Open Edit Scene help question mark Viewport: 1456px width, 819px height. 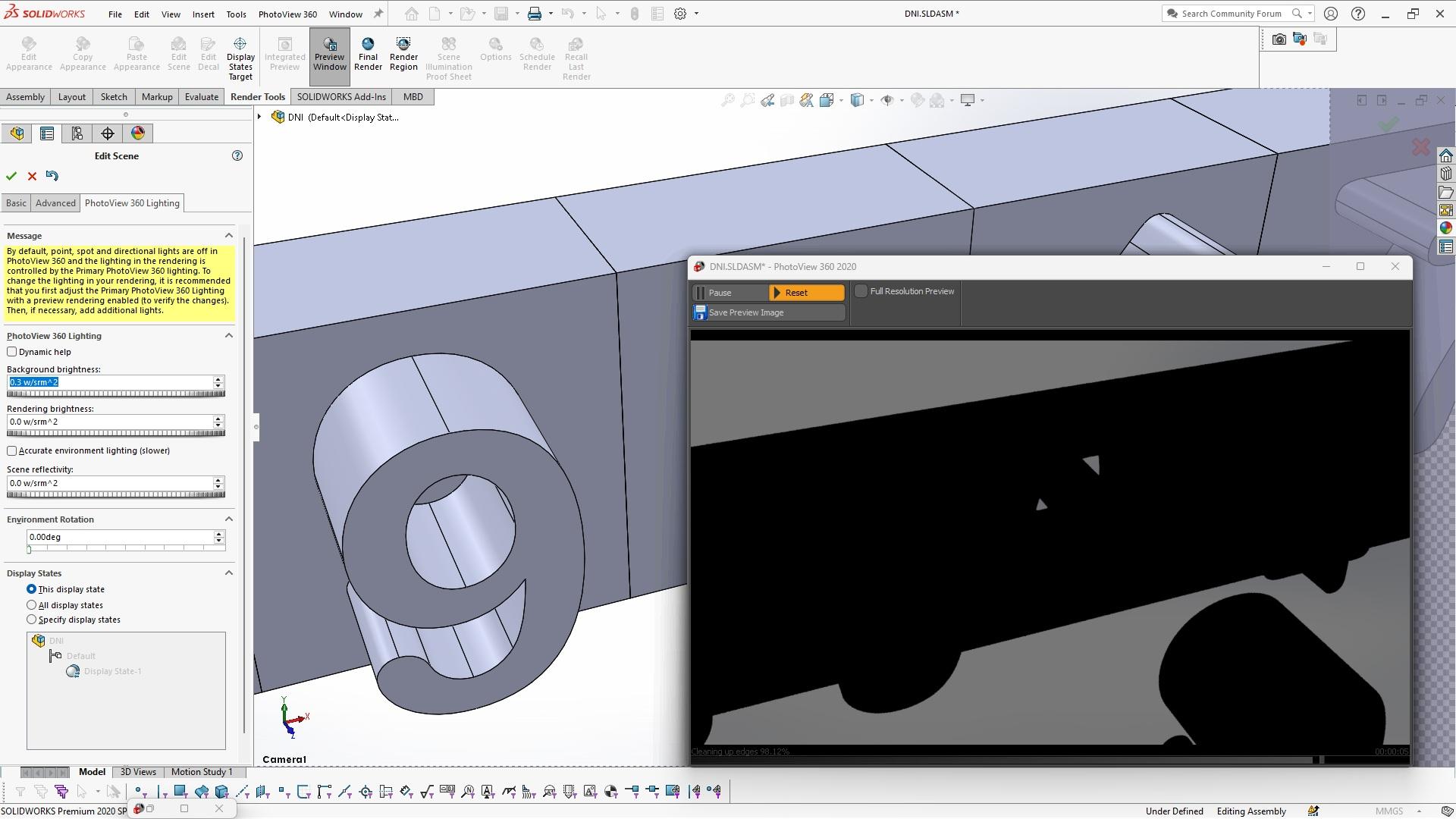[x=237, y=155]
